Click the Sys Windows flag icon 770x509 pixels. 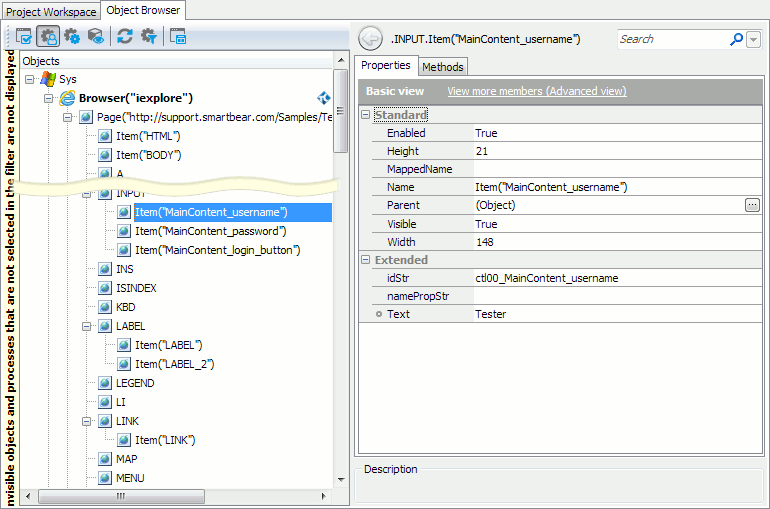click(x=48, y=79)
